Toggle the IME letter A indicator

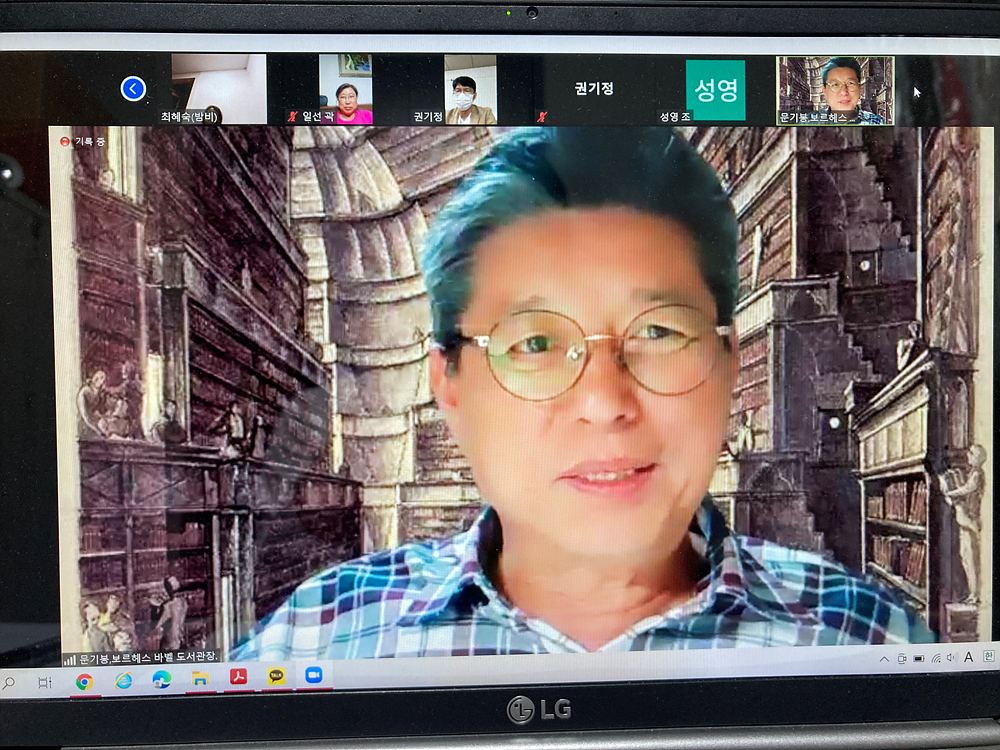[x=968, y=657]
